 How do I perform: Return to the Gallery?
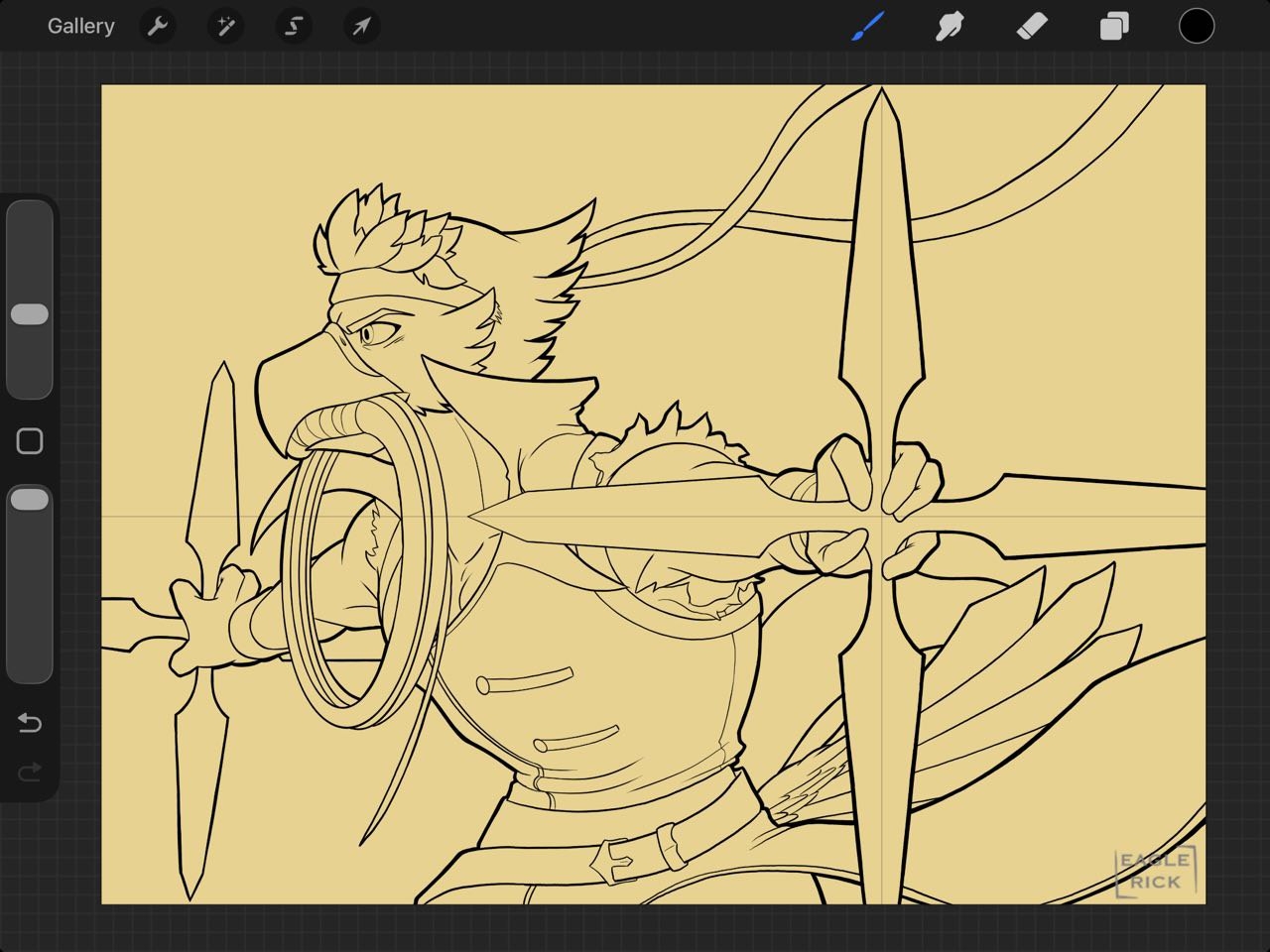[x=80, y=26]
